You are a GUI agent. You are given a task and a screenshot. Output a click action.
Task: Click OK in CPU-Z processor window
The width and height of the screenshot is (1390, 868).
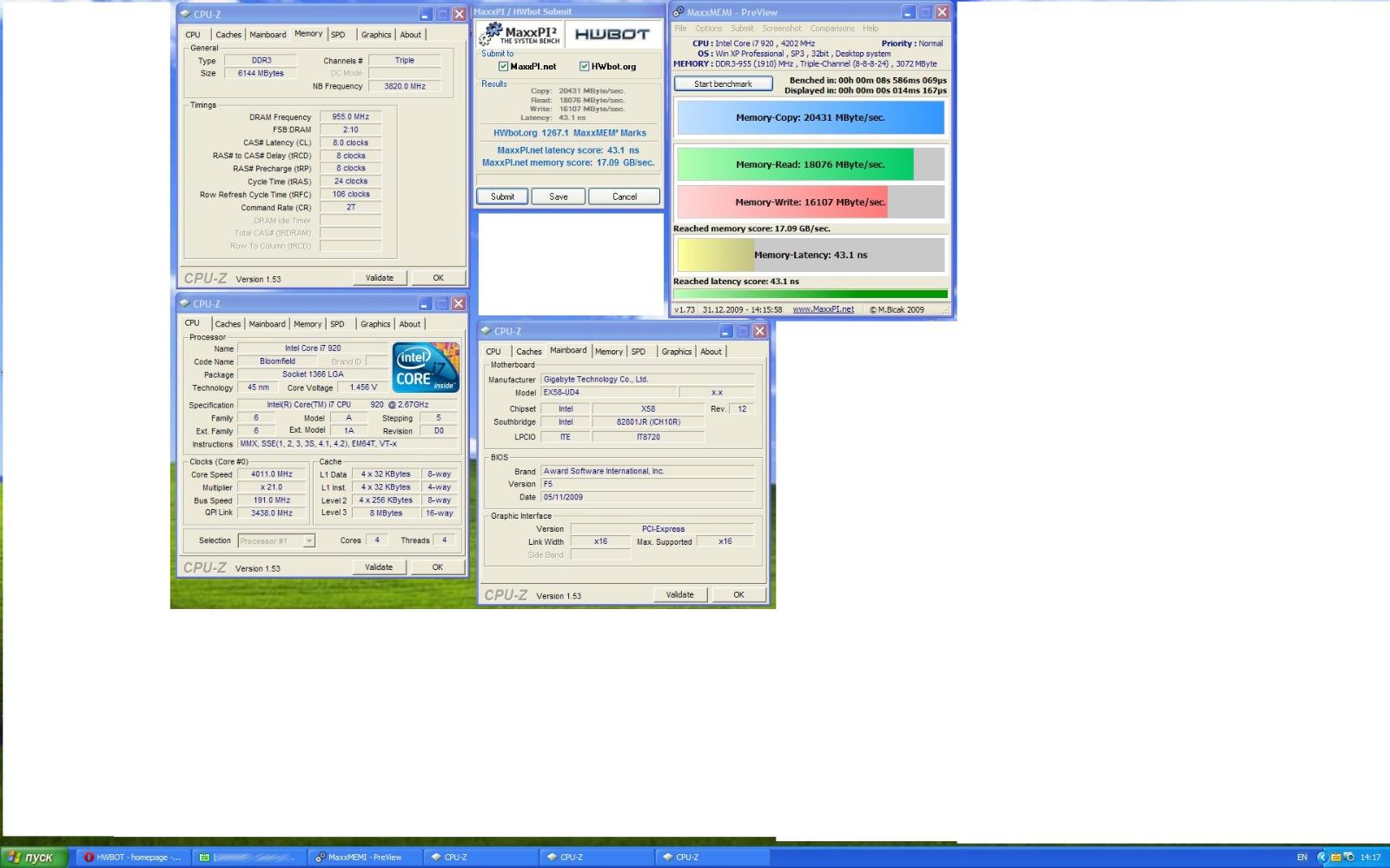point(438,567)
